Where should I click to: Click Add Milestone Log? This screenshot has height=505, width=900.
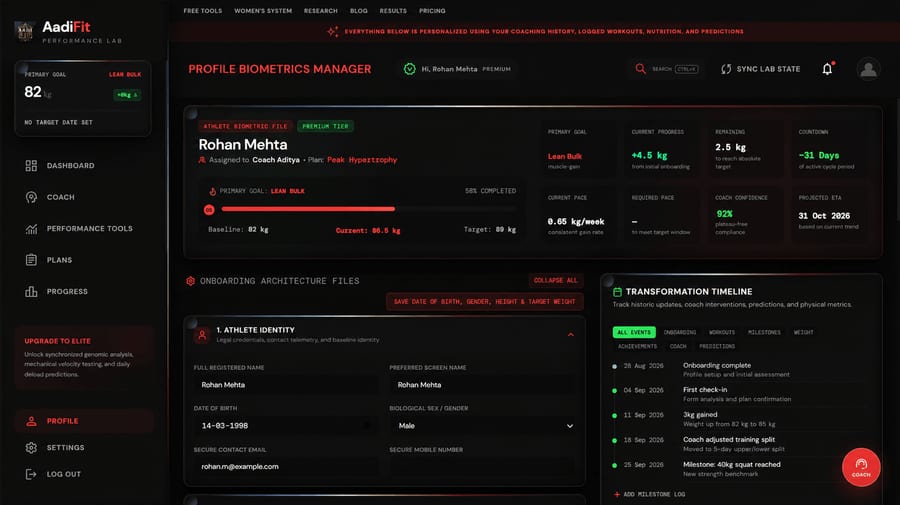click(649, 494)
